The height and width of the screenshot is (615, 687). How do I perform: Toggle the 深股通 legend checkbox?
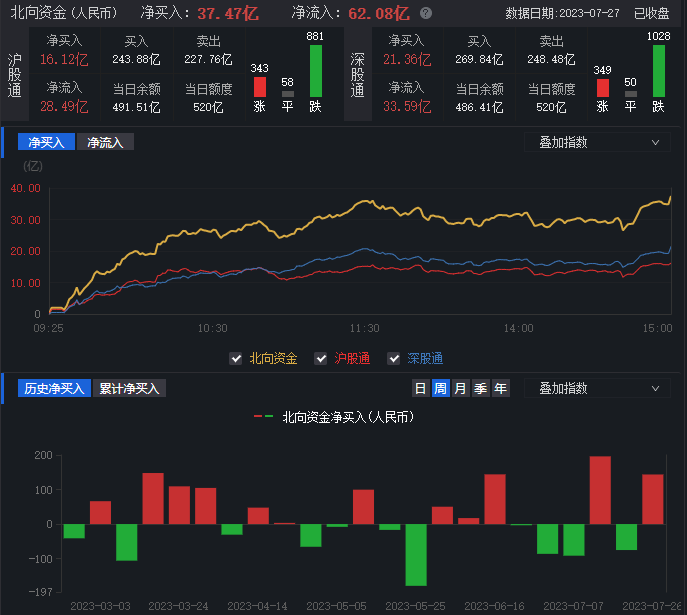coord(393,358)
